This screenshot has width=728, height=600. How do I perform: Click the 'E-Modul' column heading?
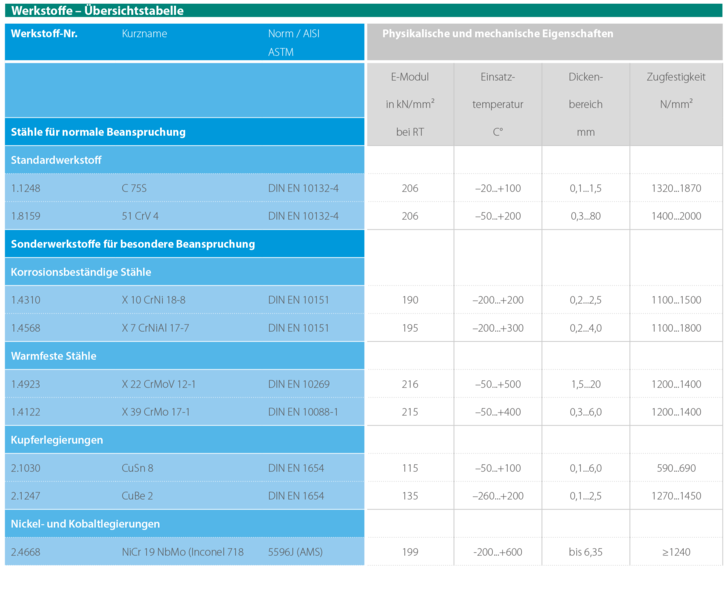click(x=410, y=77)
